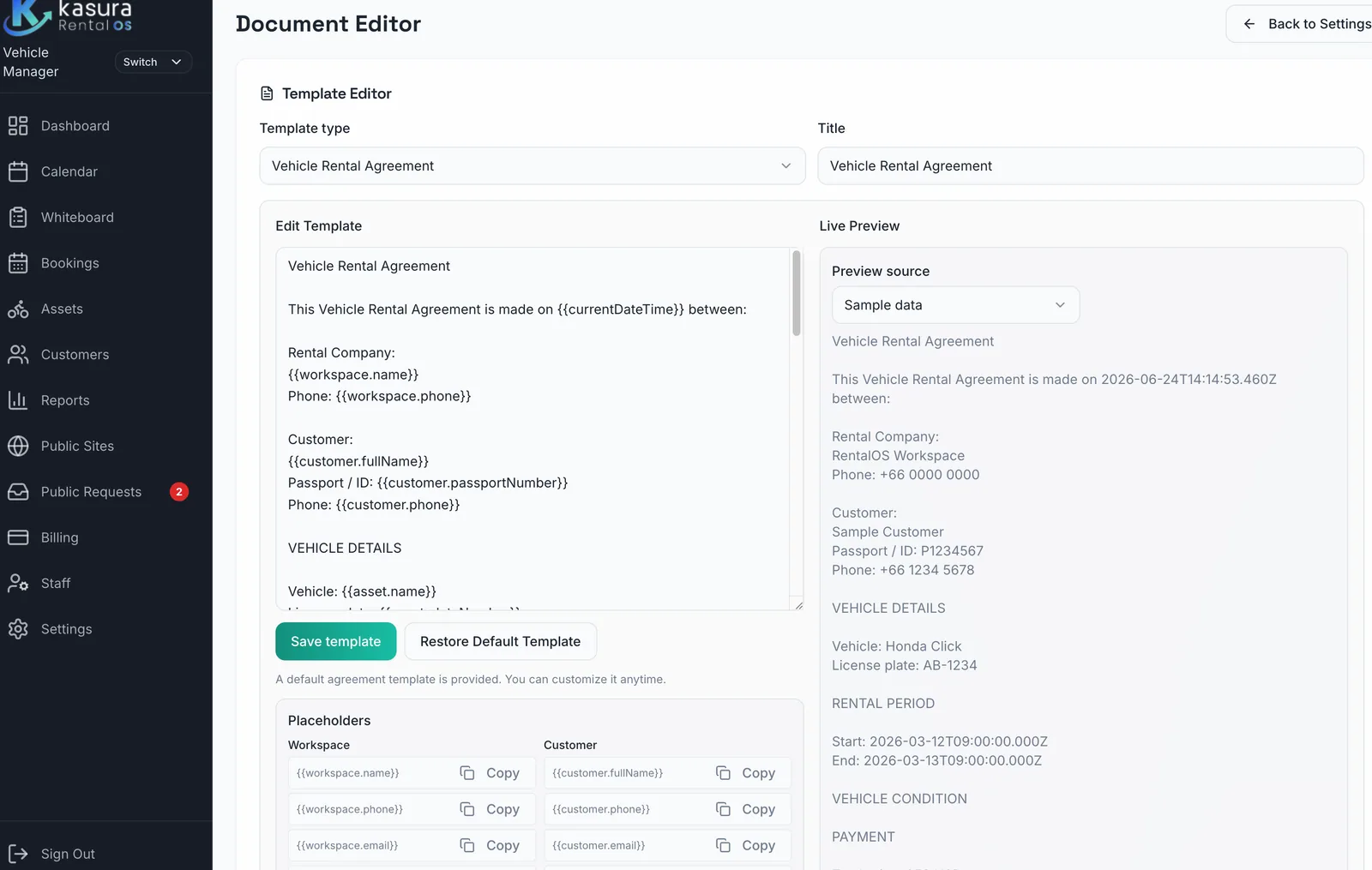
Task: Click the Reports bar chart icon
Action: point(18,400)
